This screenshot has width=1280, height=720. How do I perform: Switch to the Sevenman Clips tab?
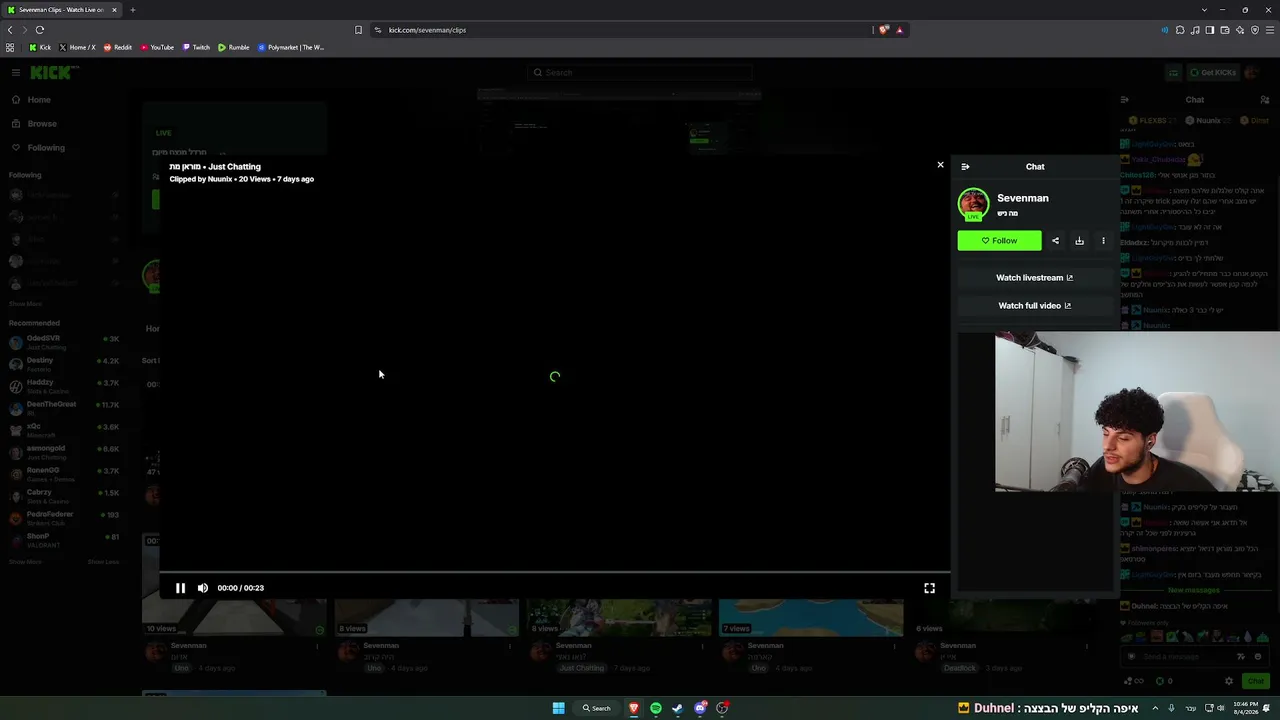point(60,10)
